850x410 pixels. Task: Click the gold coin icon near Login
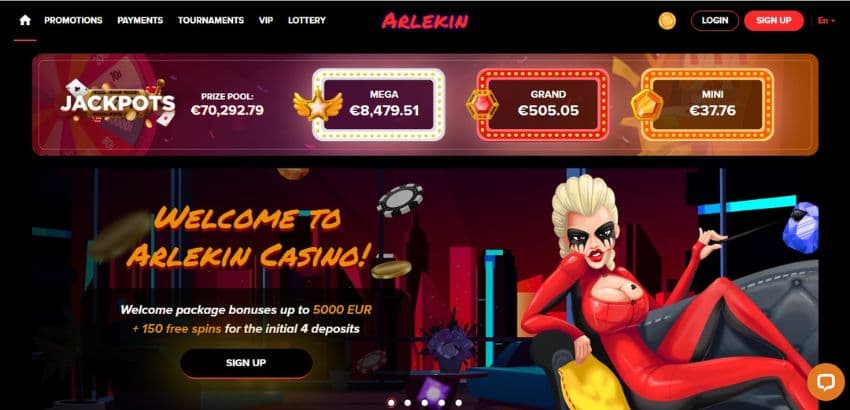(x=667, y=21)
